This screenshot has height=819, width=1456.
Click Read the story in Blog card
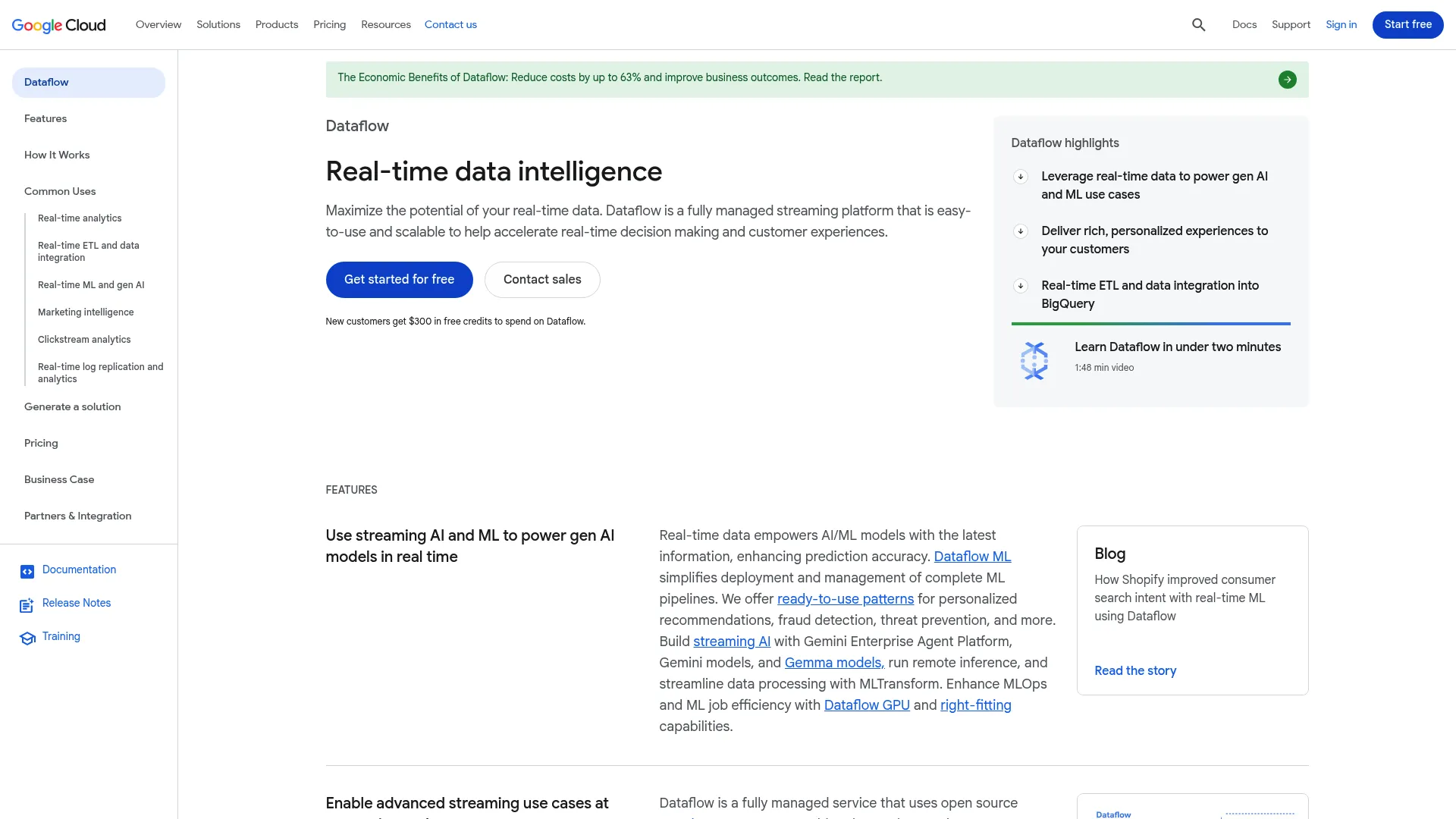tap(1135, 671)
